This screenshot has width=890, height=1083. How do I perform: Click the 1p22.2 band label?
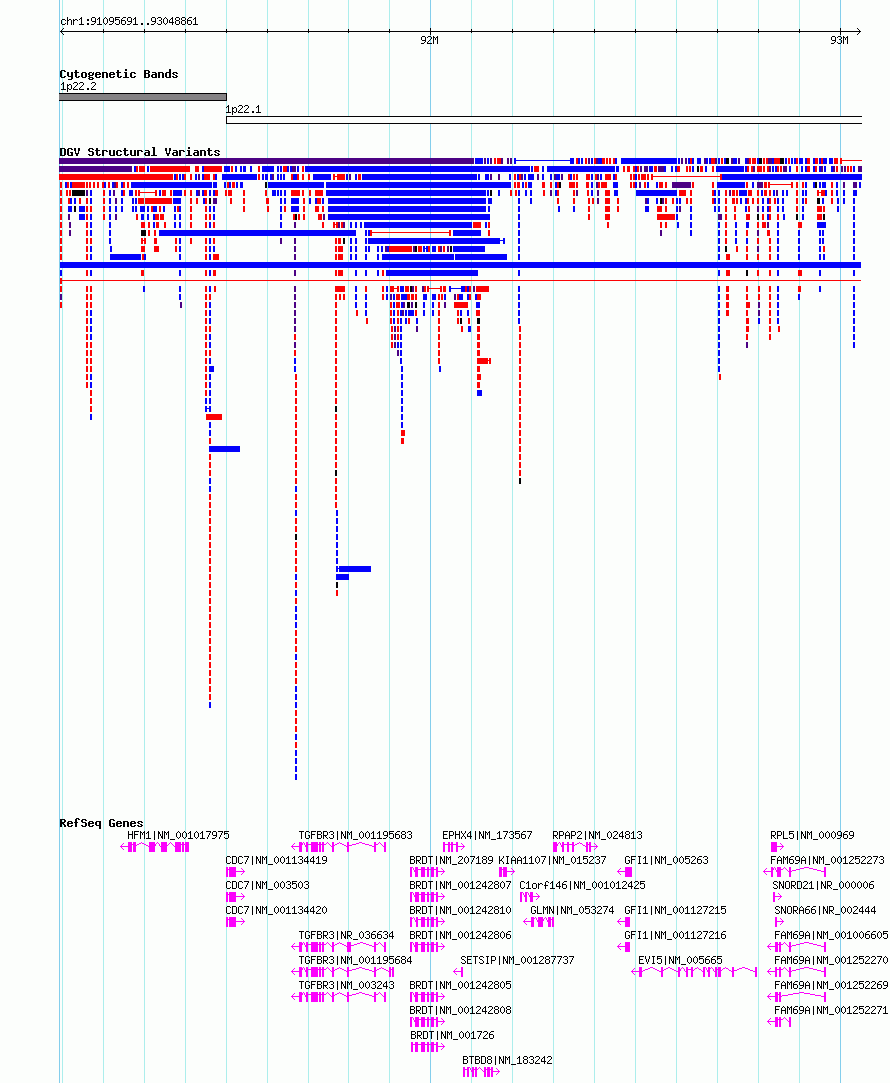tap(78, 86)
